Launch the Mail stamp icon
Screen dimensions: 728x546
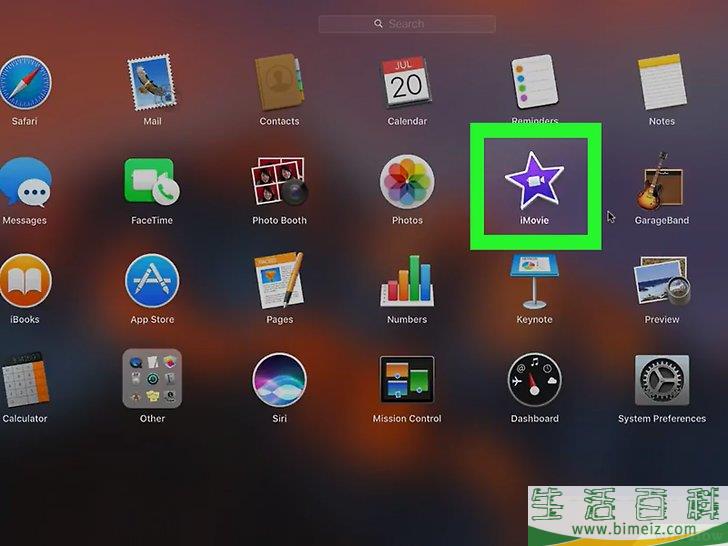(152, 82)
